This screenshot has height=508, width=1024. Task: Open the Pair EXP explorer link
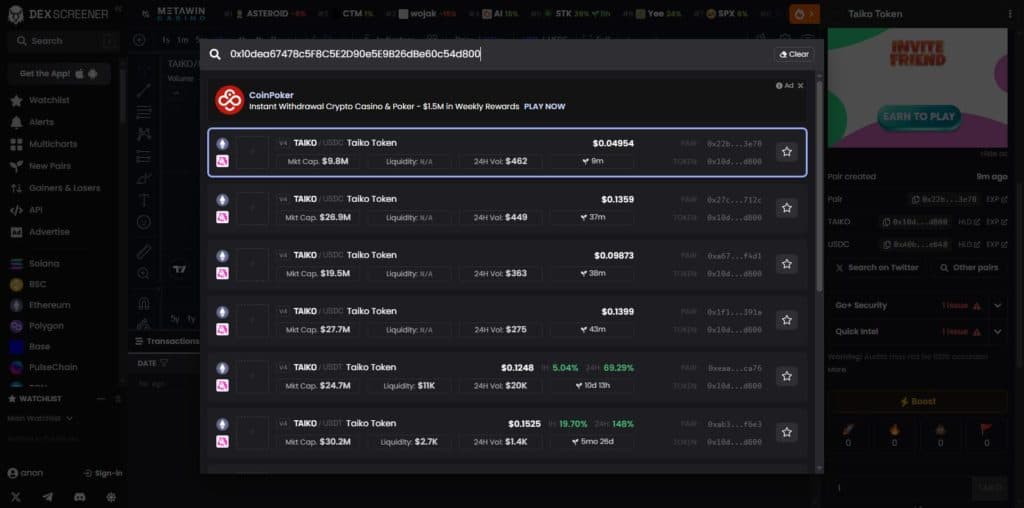point(995,199)
